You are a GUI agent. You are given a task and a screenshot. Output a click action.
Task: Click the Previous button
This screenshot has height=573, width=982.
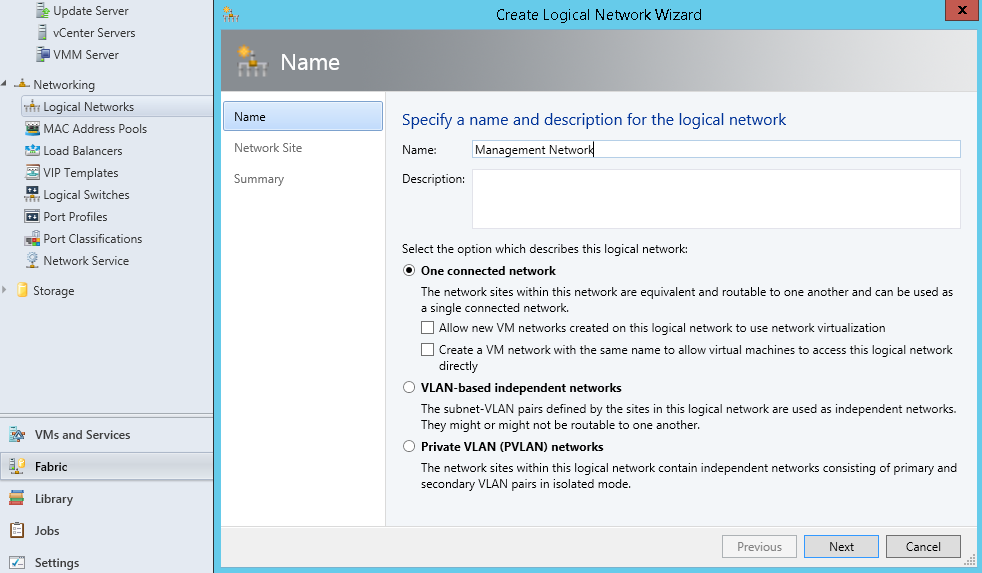(x=759, y=546)
